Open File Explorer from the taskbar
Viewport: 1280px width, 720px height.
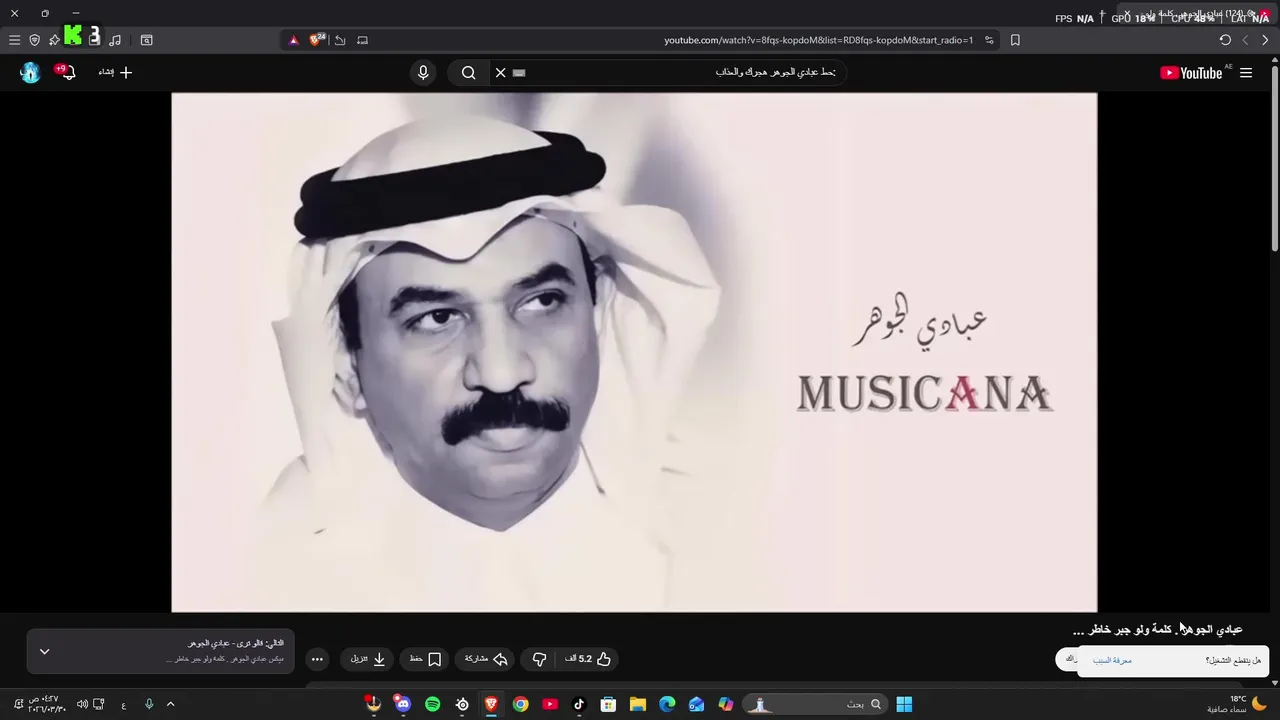pyautogui.click(x=638, y=704)
